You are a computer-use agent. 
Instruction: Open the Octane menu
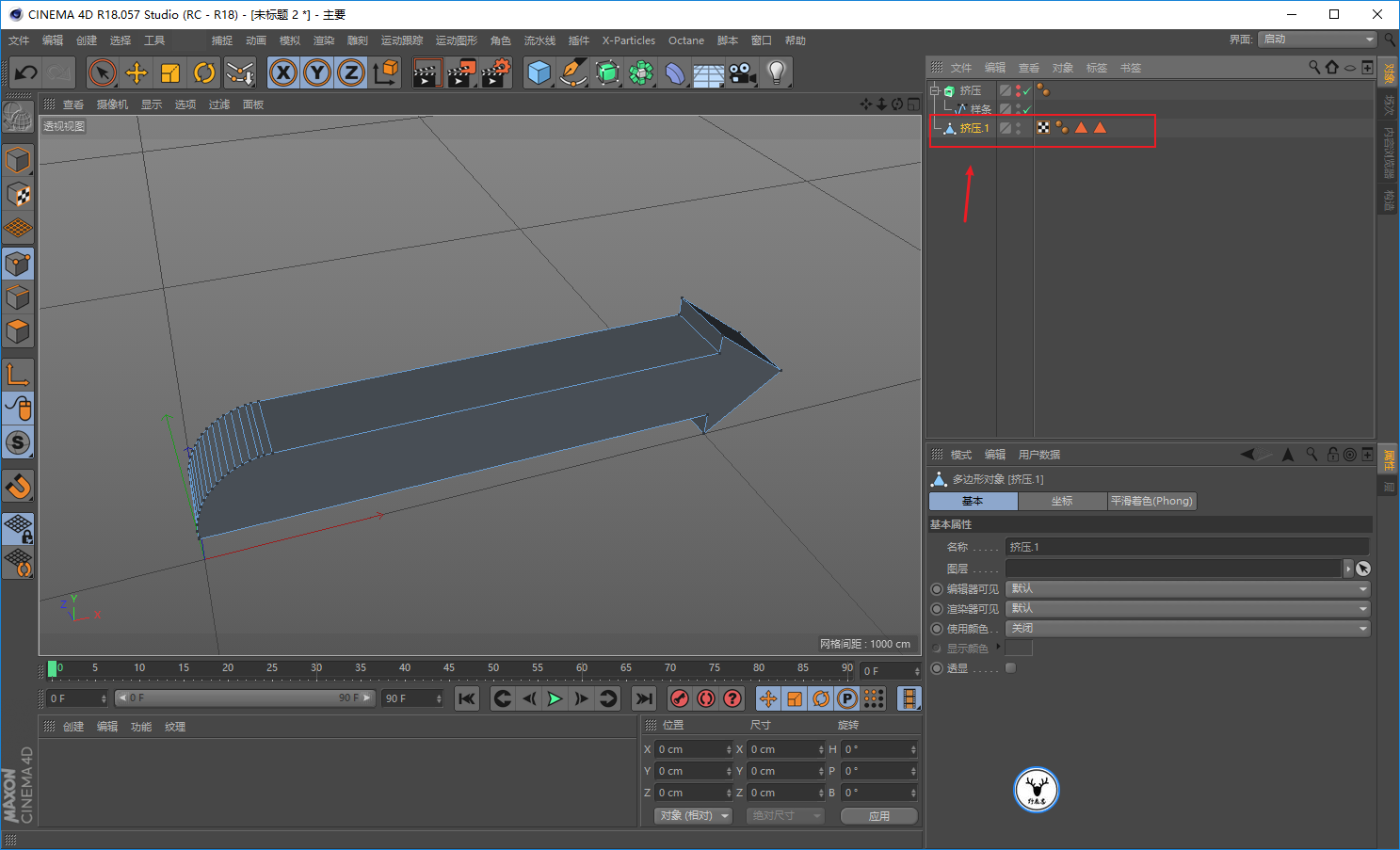click(x=686, y=40)
